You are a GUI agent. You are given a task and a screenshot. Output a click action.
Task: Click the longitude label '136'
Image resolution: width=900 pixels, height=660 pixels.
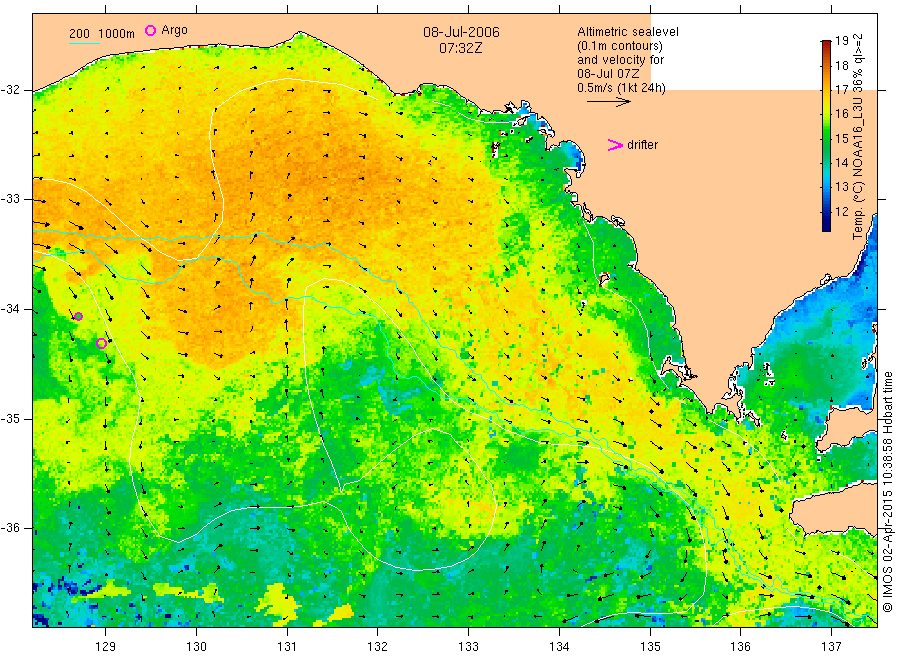pos(740,647)
